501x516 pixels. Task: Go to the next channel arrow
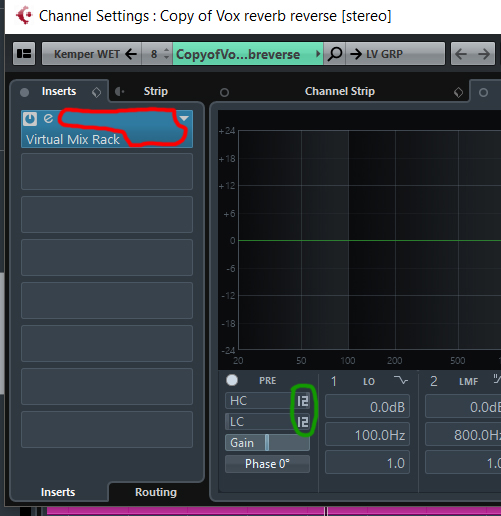tap(484, 54)
